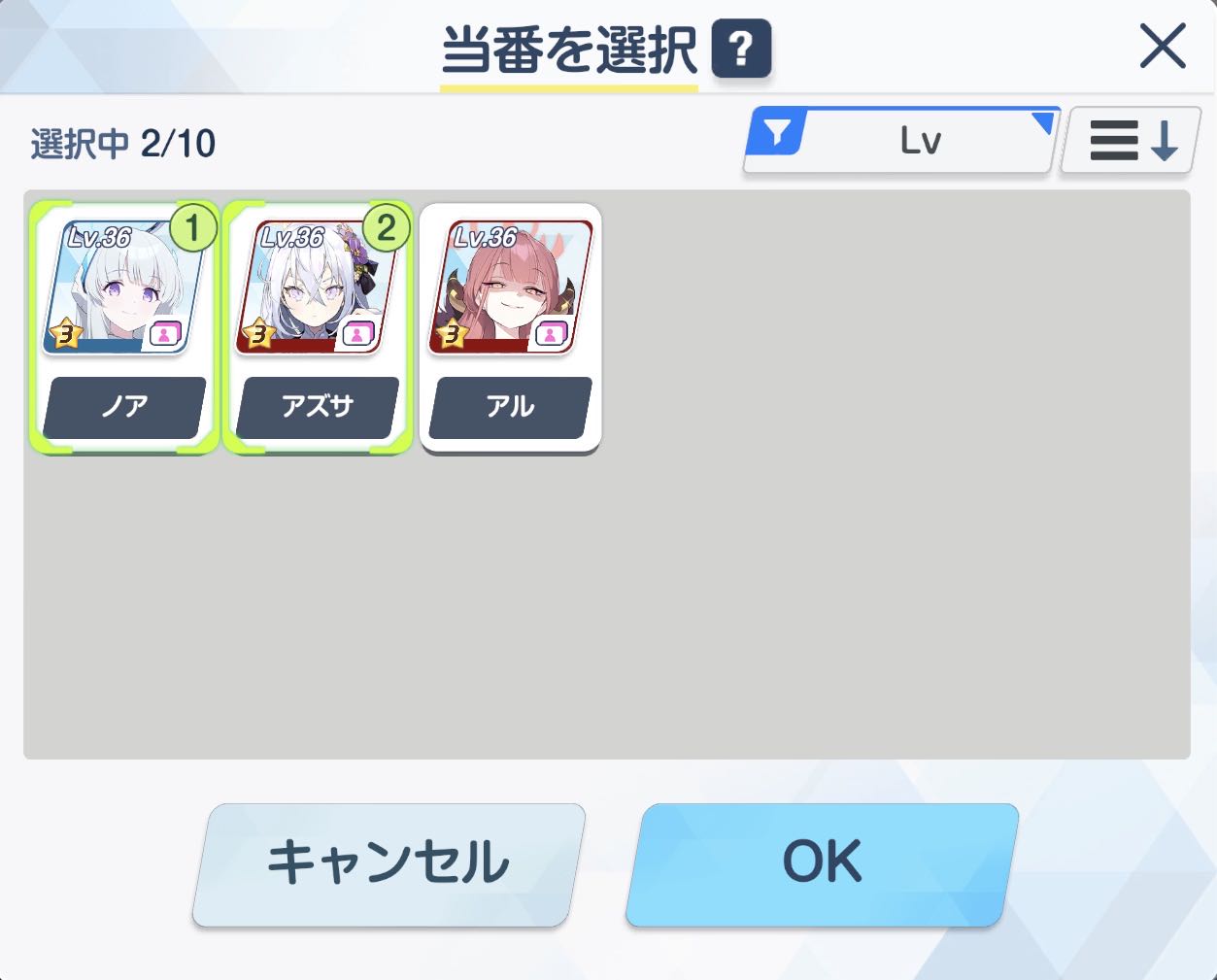Toggle the sort order arrow icon
1217x980 pixels.
pyautogui.click(x=1129, y=141)
